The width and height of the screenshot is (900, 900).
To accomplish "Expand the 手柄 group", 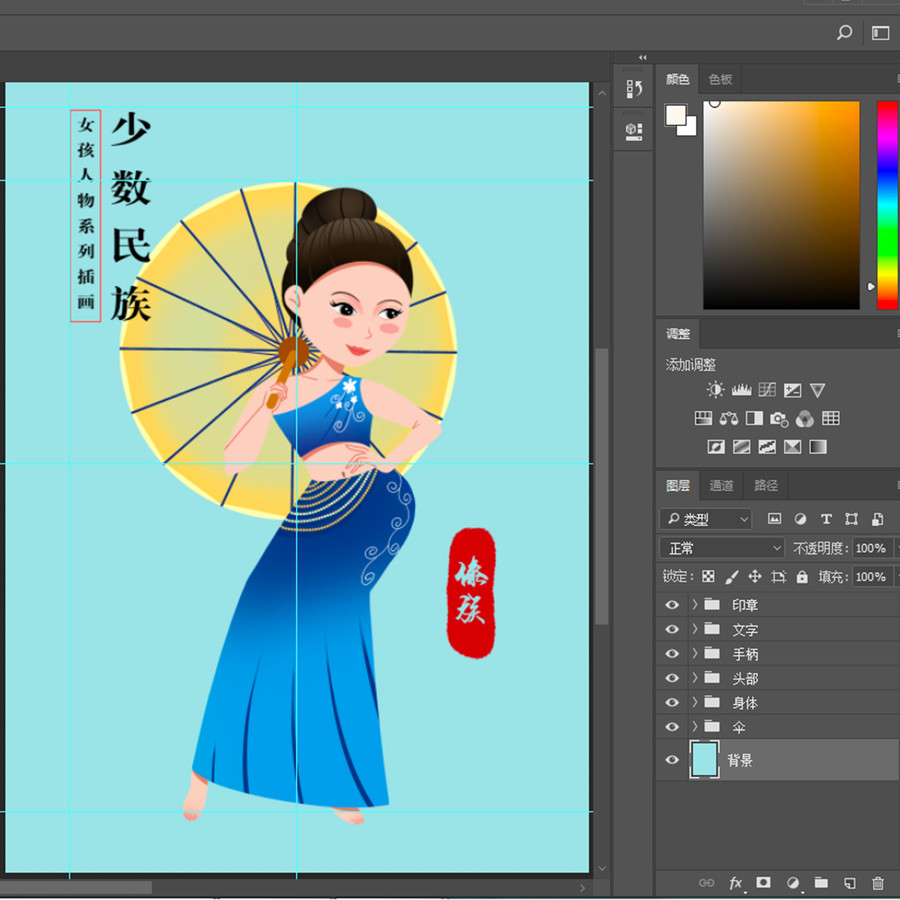I will (695, 653).
